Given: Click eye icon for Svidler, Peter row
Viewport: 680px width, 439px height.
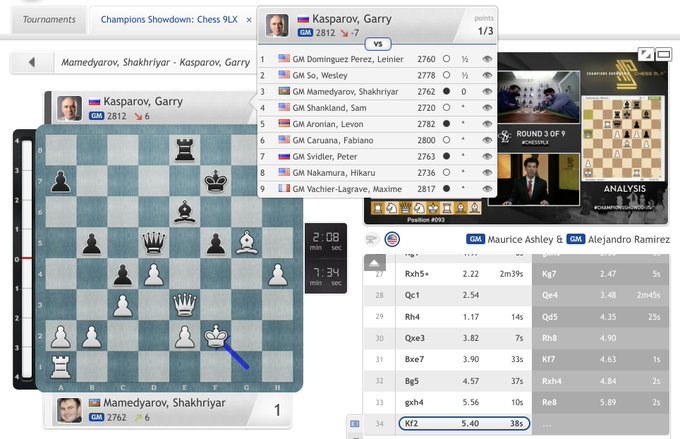Looking at the screenshot, I should (487, 157).
